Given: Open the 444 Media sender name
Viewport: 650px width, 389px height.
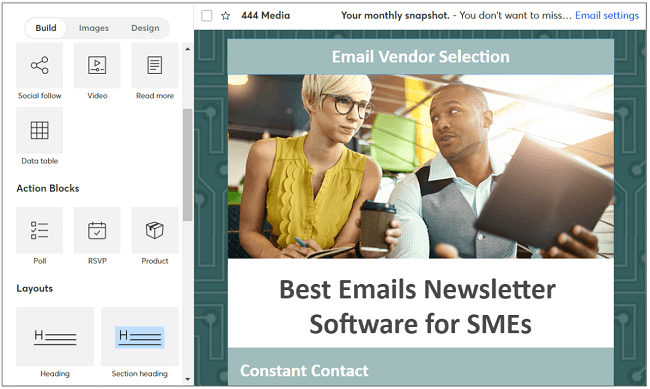Looking at the screenshot, I should pos(266,15).
